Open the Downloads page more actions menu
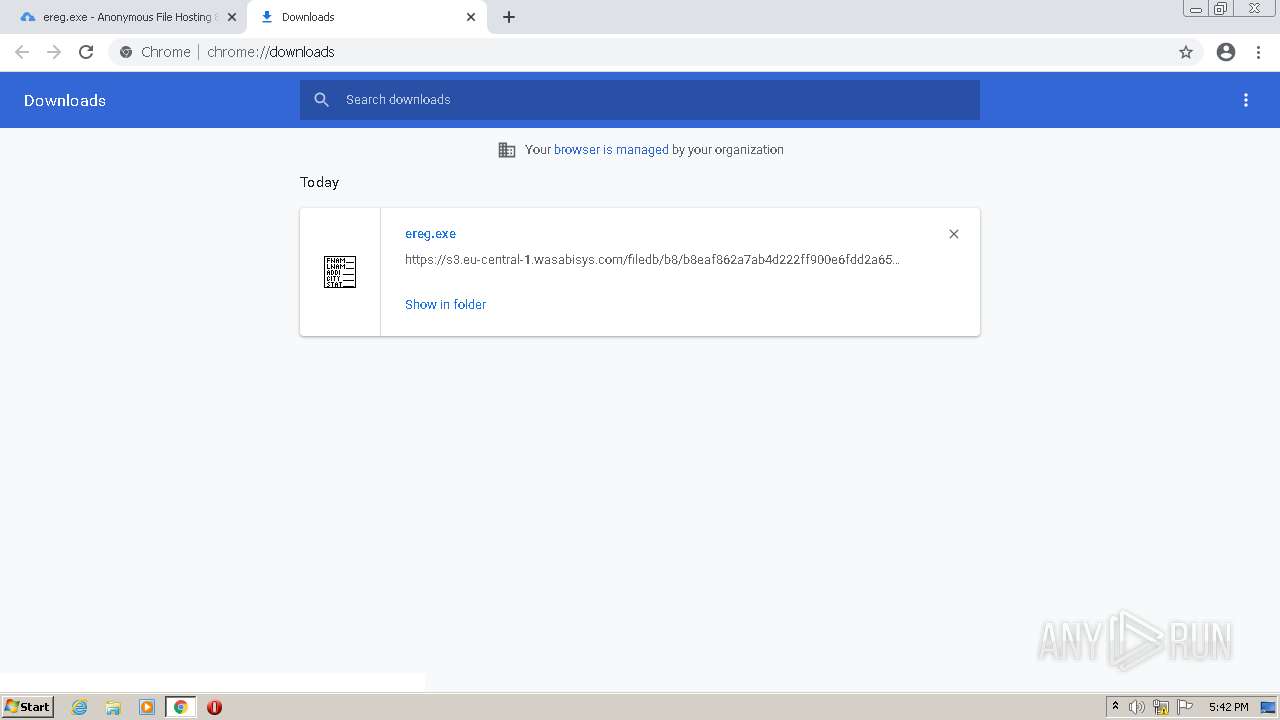The height and width of the screenshot is (720, 1280). [x=1246, y=100]
